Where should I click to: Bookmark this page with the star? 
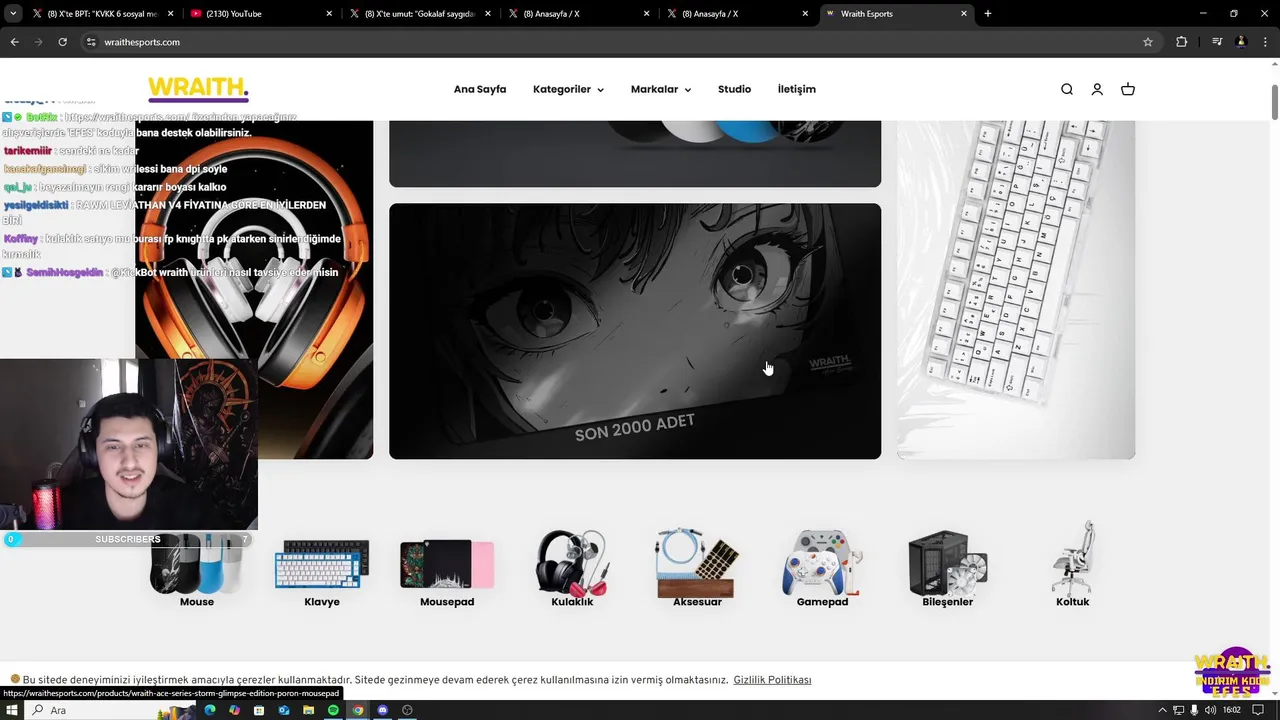pyautogui.click(x=1148, y=42)
